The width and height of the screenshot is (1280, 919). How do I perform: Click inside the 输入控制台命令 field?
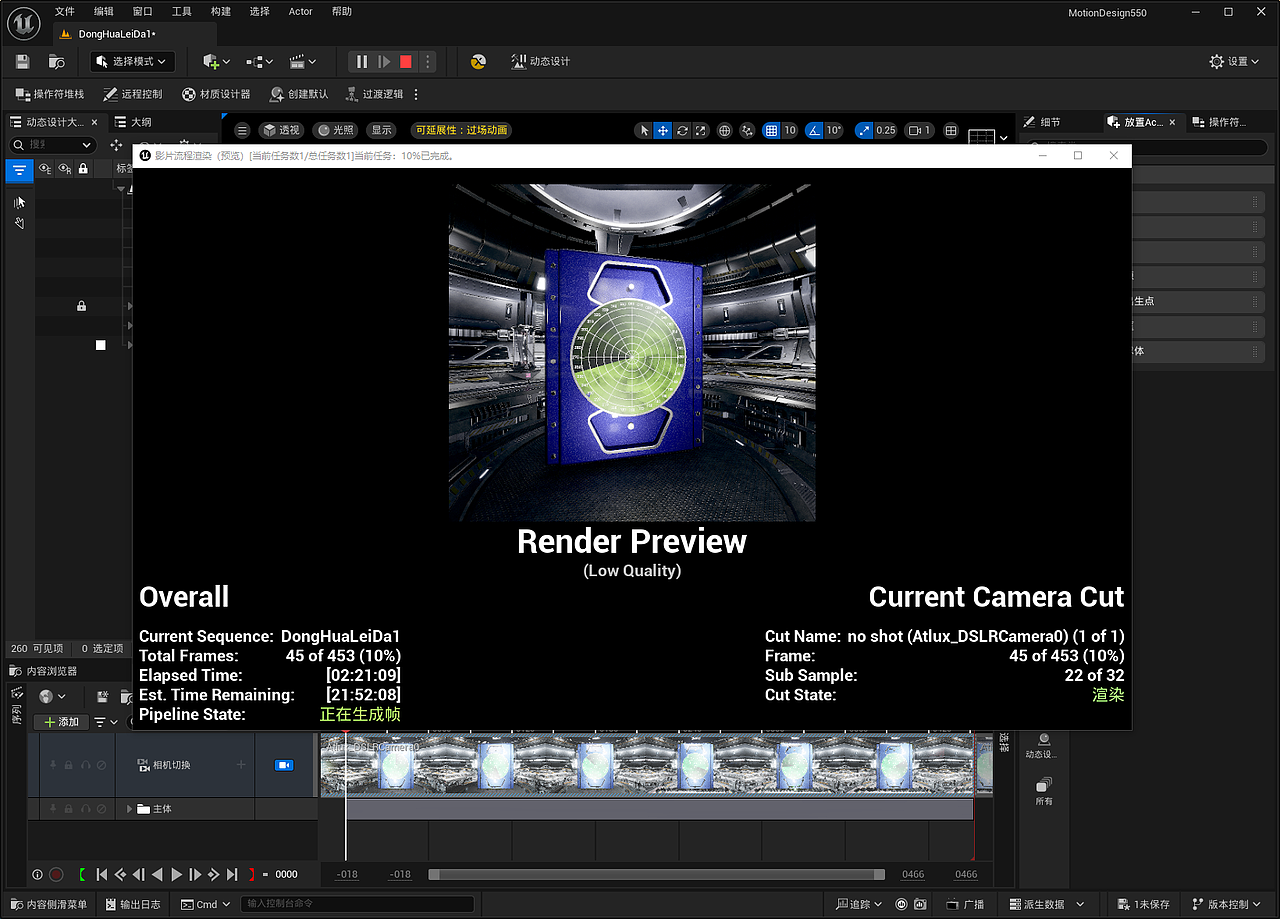click(357, 903)
